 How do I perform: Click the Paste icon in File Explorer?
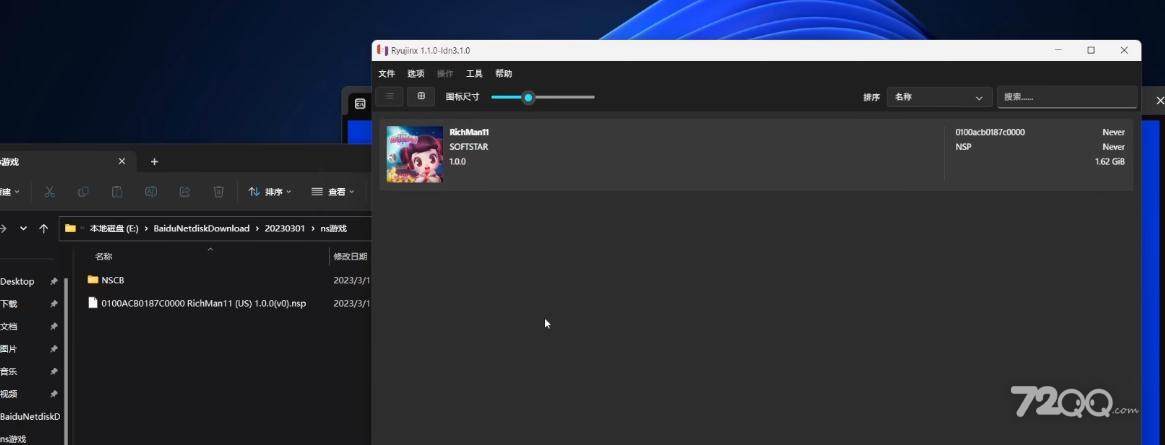click(x=117, y=192)
